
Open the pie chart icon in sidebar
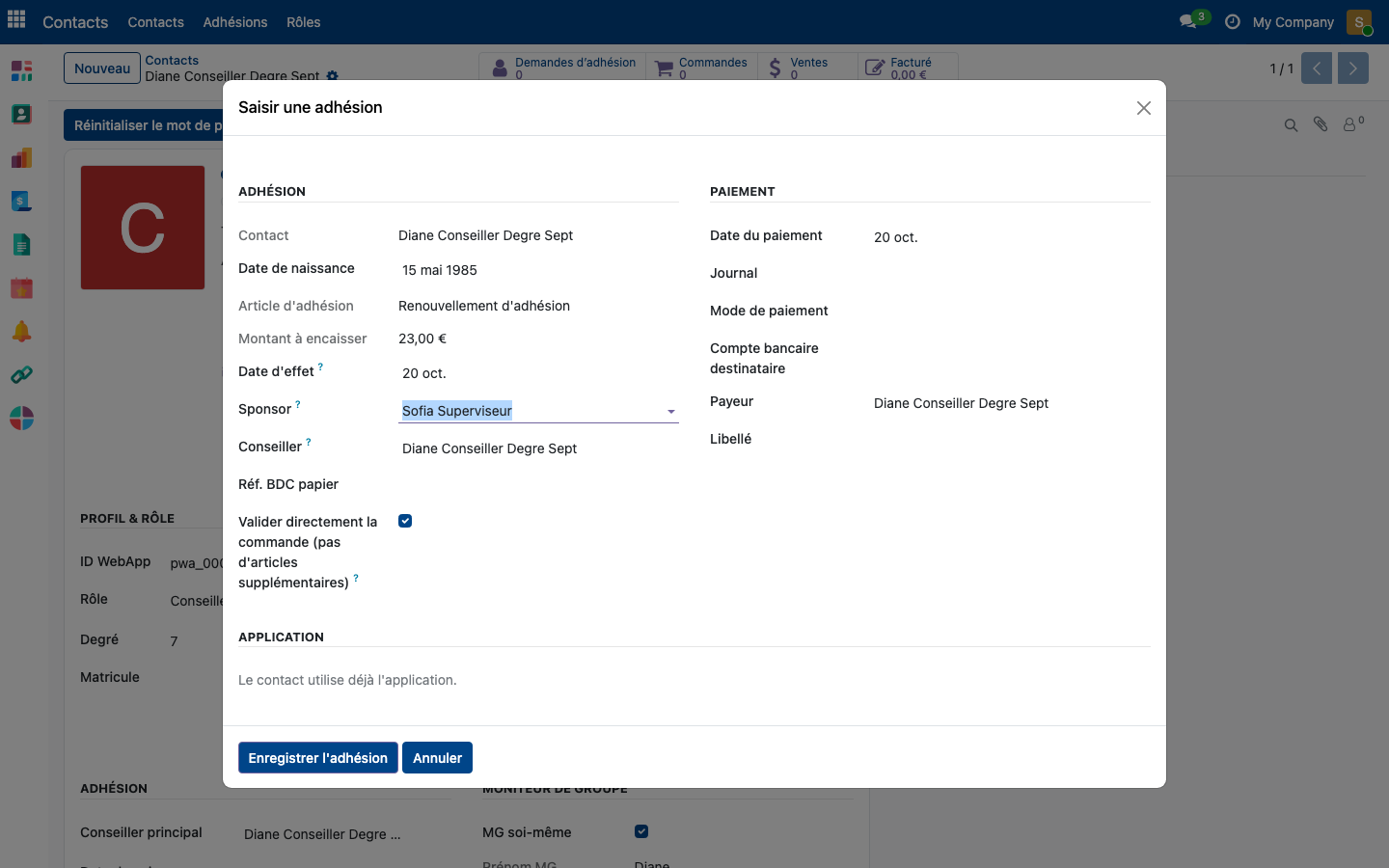(21, 418)
